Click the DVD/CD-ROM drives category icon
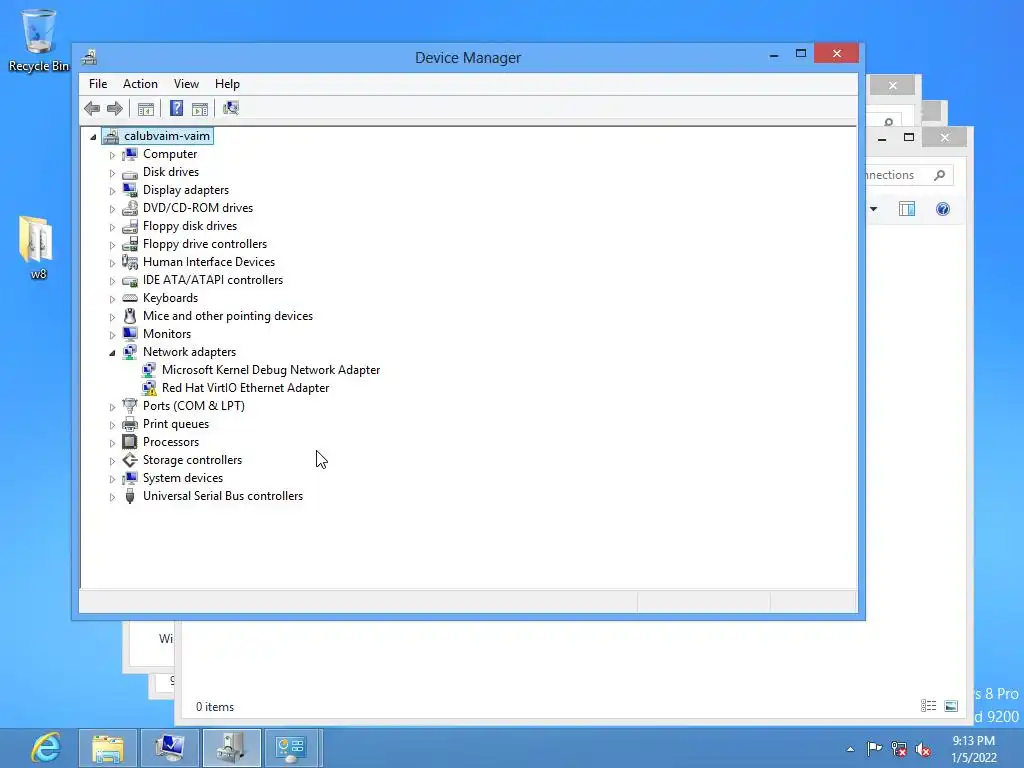This screenshot has height=768, width=1024. click(x=130, y=208)
